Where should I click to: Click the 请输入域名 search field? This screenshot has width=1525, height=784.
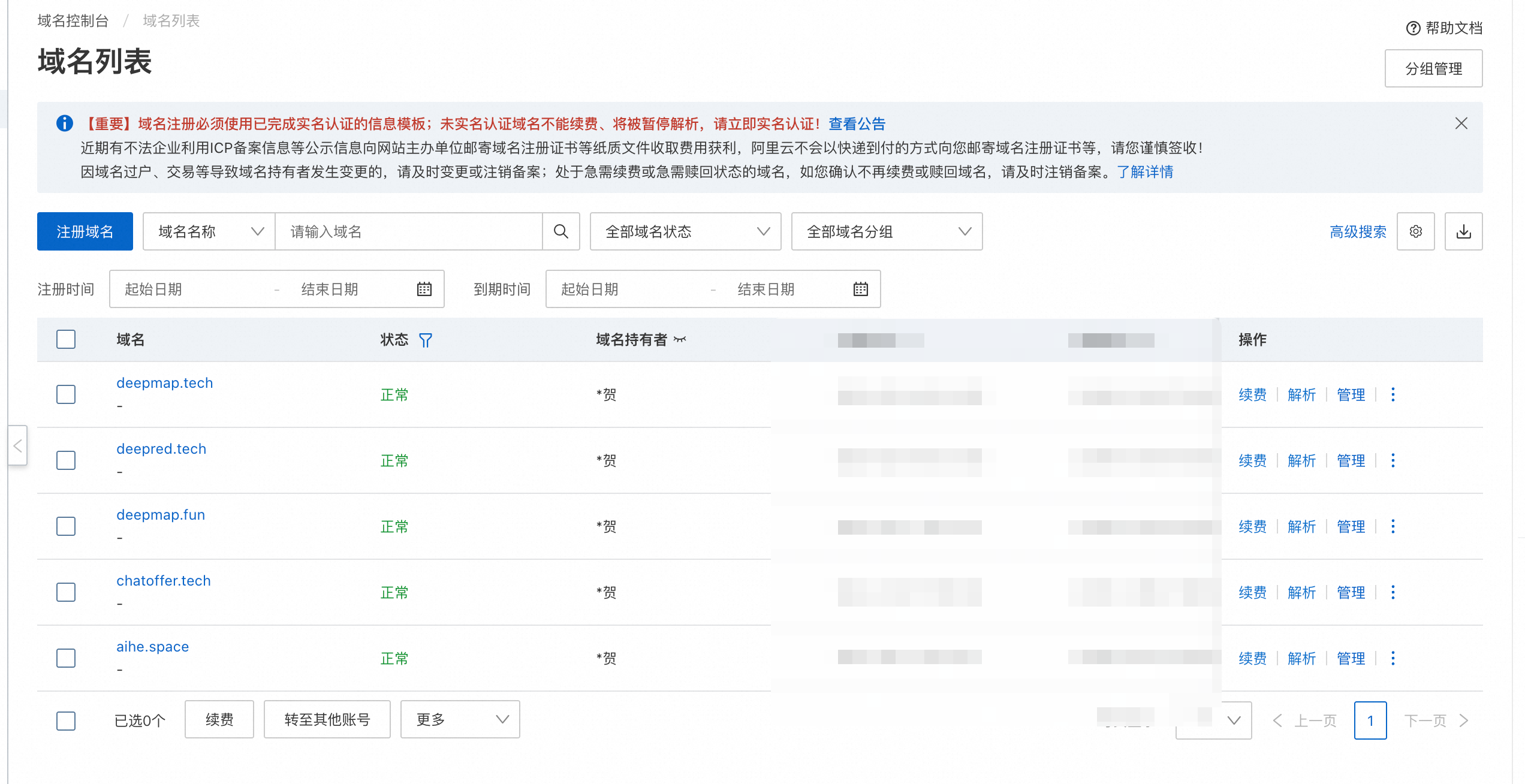(x=409, y=231)
